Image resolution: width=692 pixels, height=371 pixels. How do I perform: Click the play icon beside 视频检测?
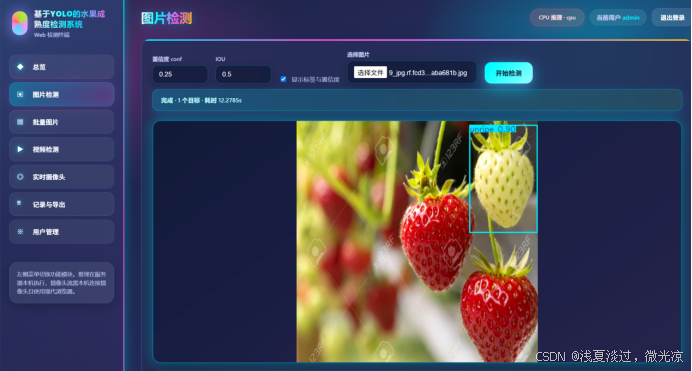point(20,149)
